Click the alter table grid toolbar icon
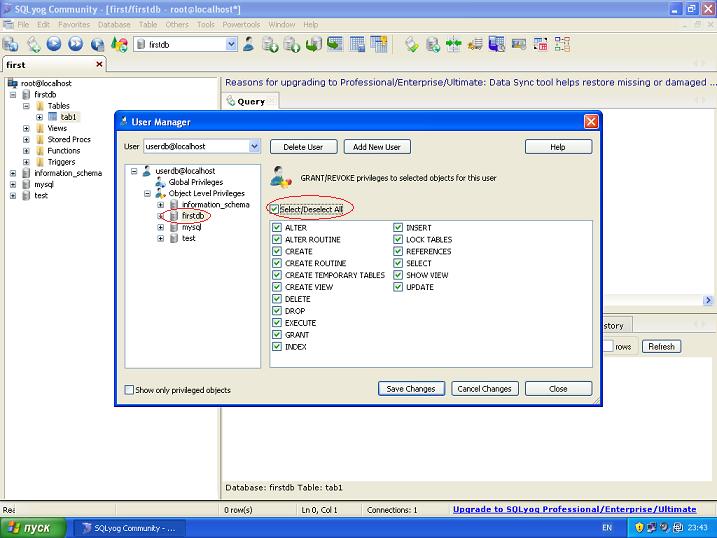 (x=357, y=44)
